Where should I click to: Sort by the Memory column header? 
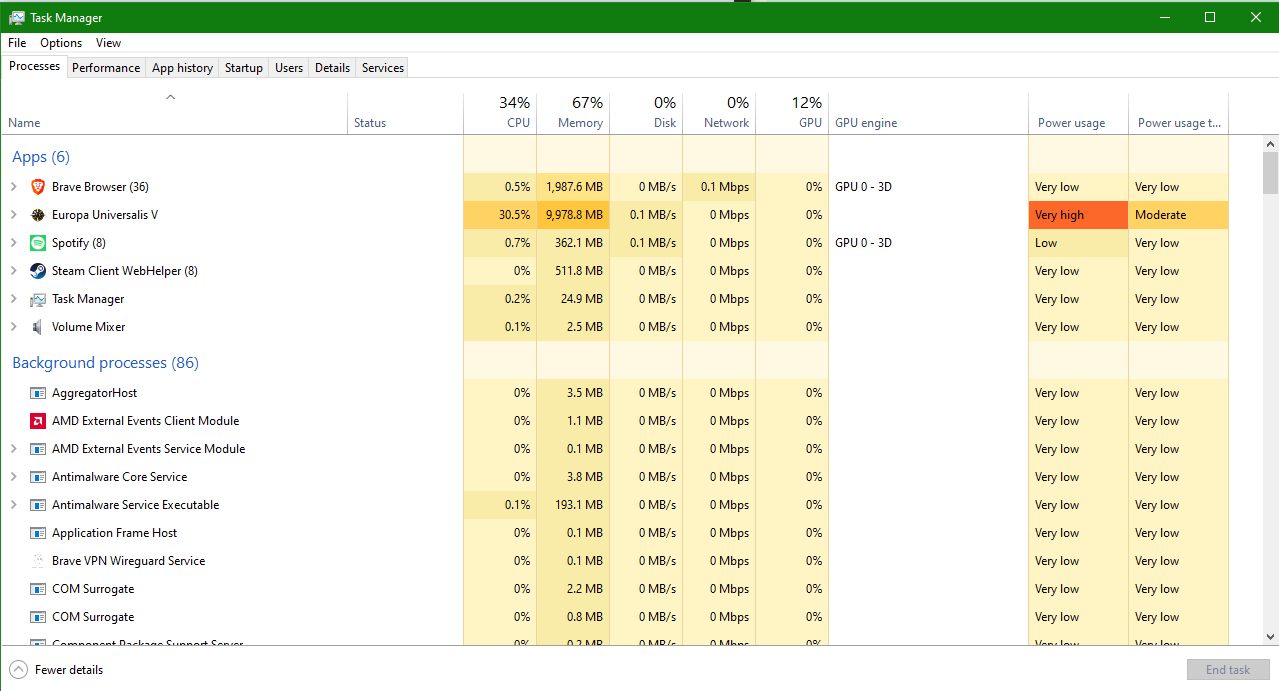[x=573, y=114]
